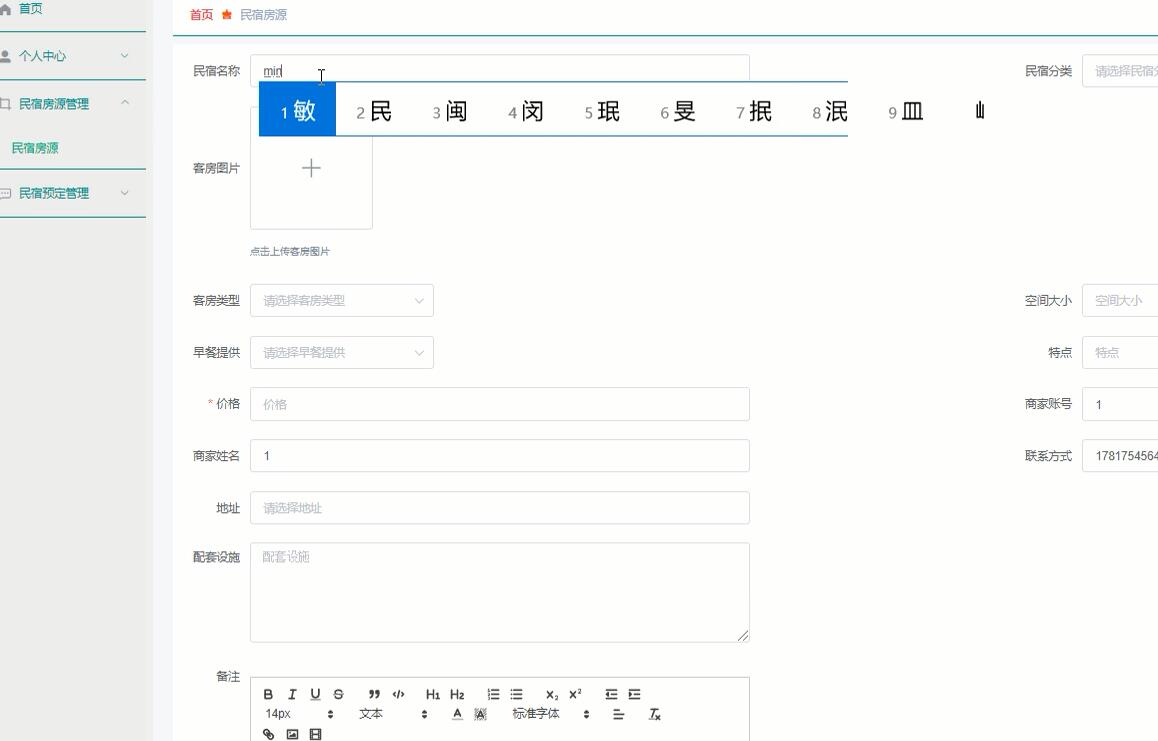1158x741 pixels.
Task: Open the font color picker
Action: [457, 714]
